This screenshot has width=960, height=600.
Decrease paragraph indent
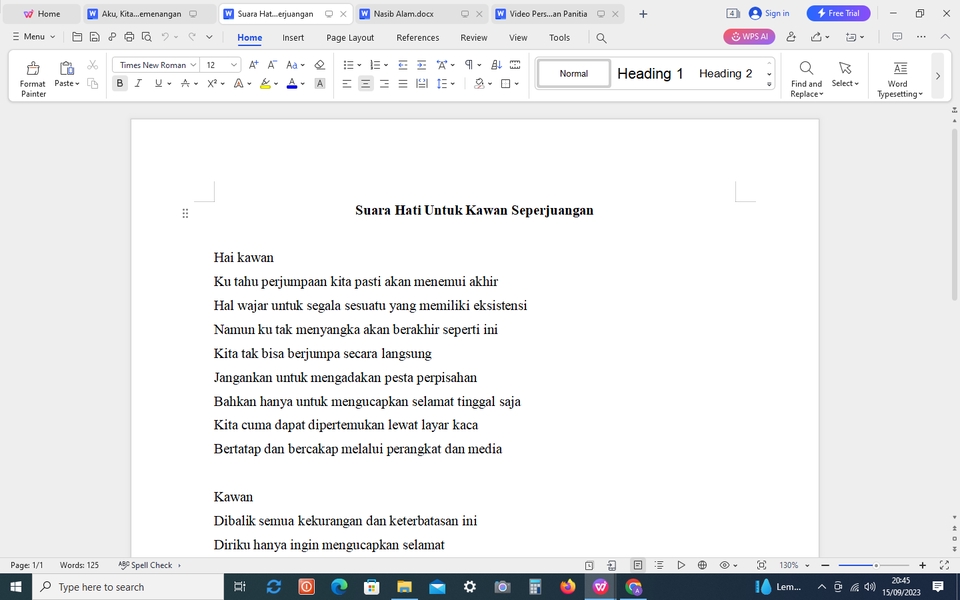pyautogui.click(x=403, y=65)
